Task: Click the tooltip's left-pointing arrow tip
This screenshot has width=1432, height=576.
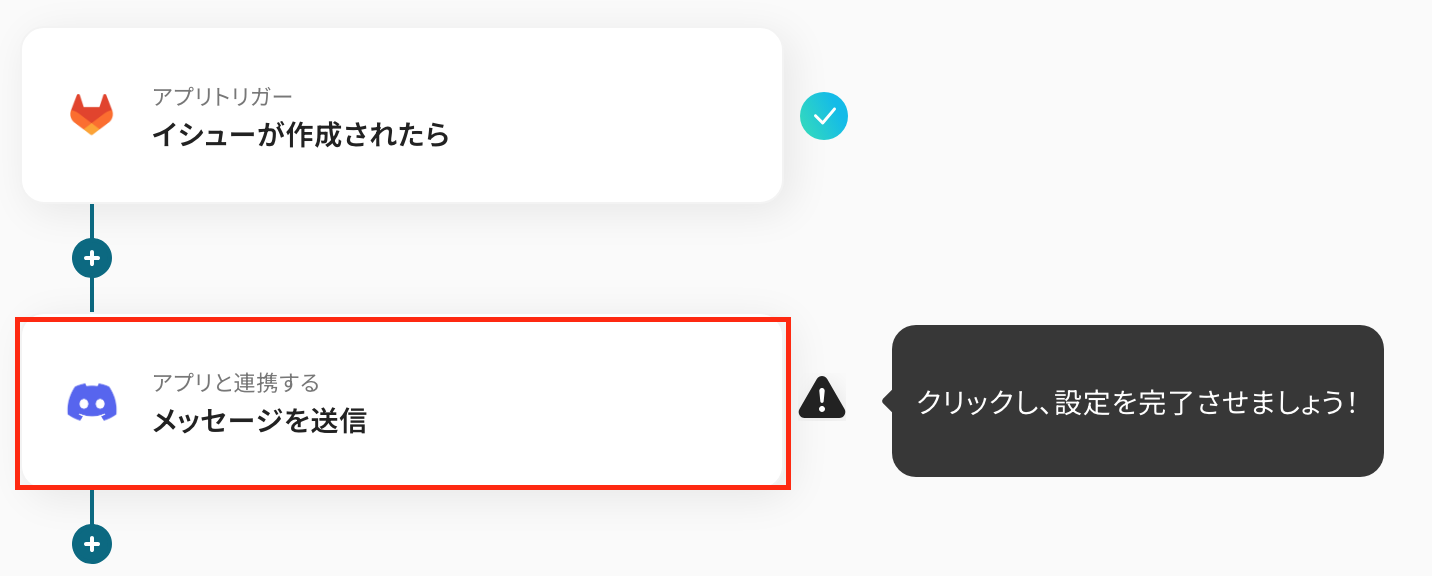Action: click(x=886, y=401)
